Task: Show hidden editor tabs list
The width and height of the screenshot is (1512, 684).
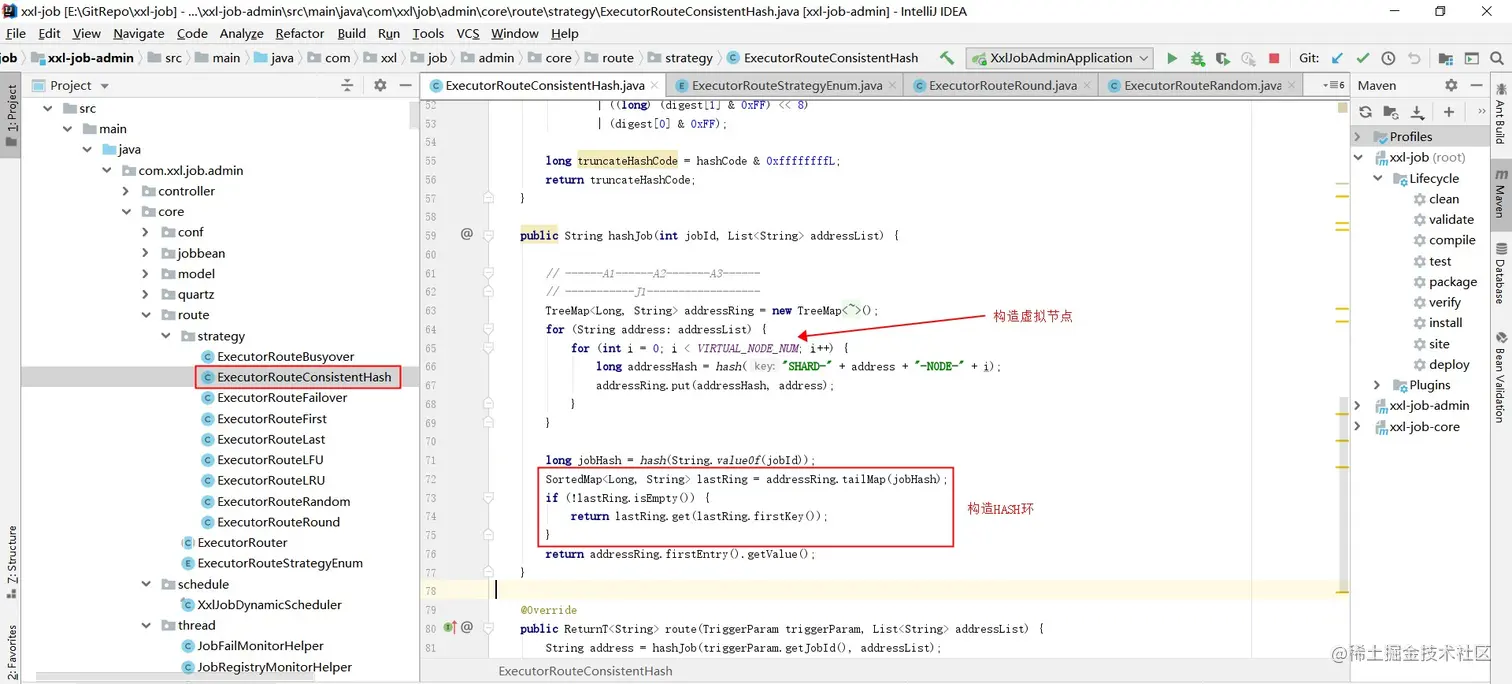Action: pos(1335,85)
